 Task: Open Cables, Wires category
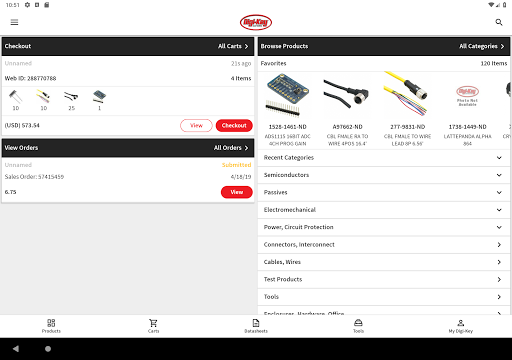pos(384,262)
